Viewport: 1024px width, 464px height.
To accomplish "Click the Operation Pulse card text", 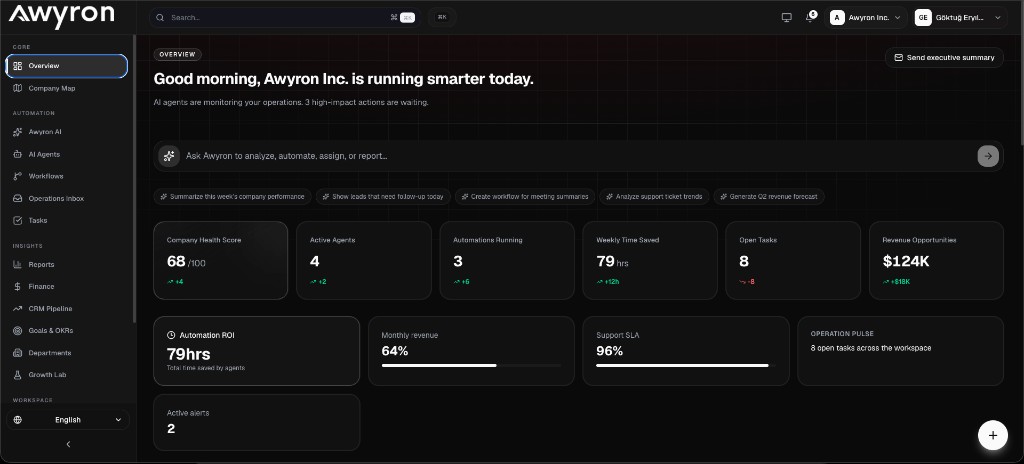I will click(x=871, y=348).
